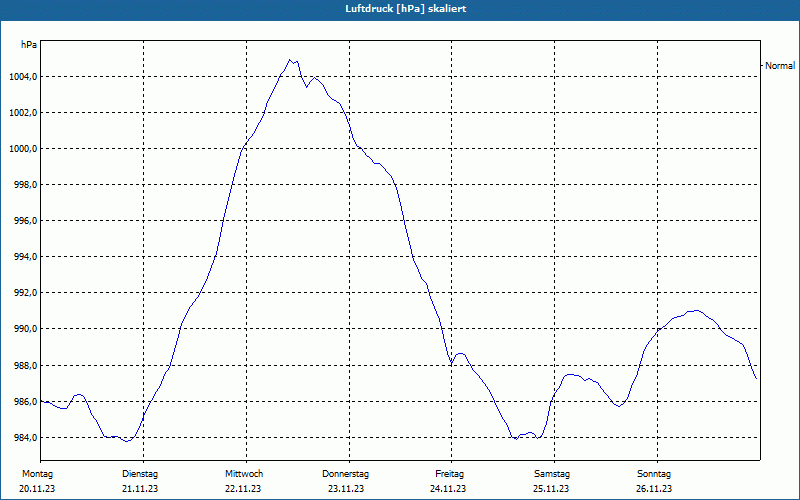
Task: Click the 'Mittwoch' day label
Action: [x=244, y=474]
